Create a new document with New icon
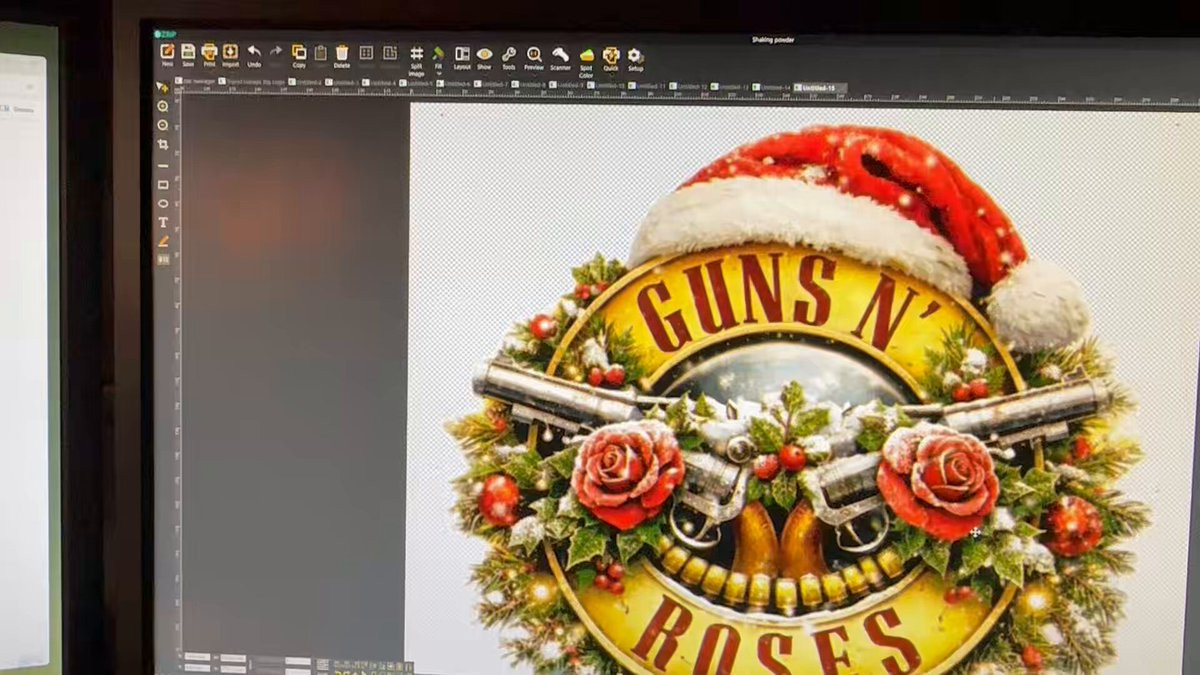 [x=167, y=55]
